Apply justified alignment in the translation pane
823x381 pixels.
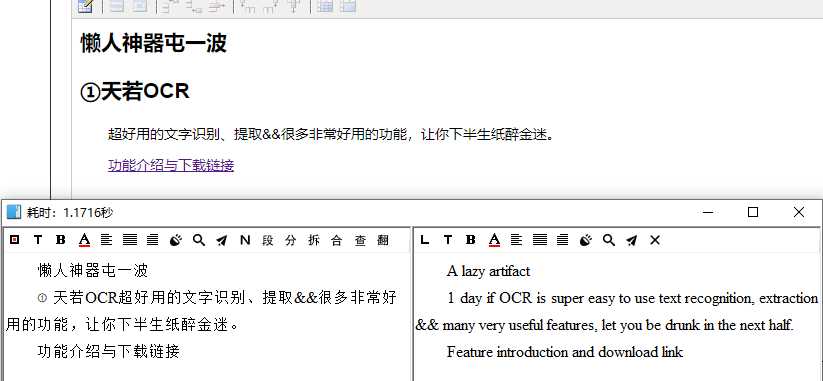(x=540, y=240)
